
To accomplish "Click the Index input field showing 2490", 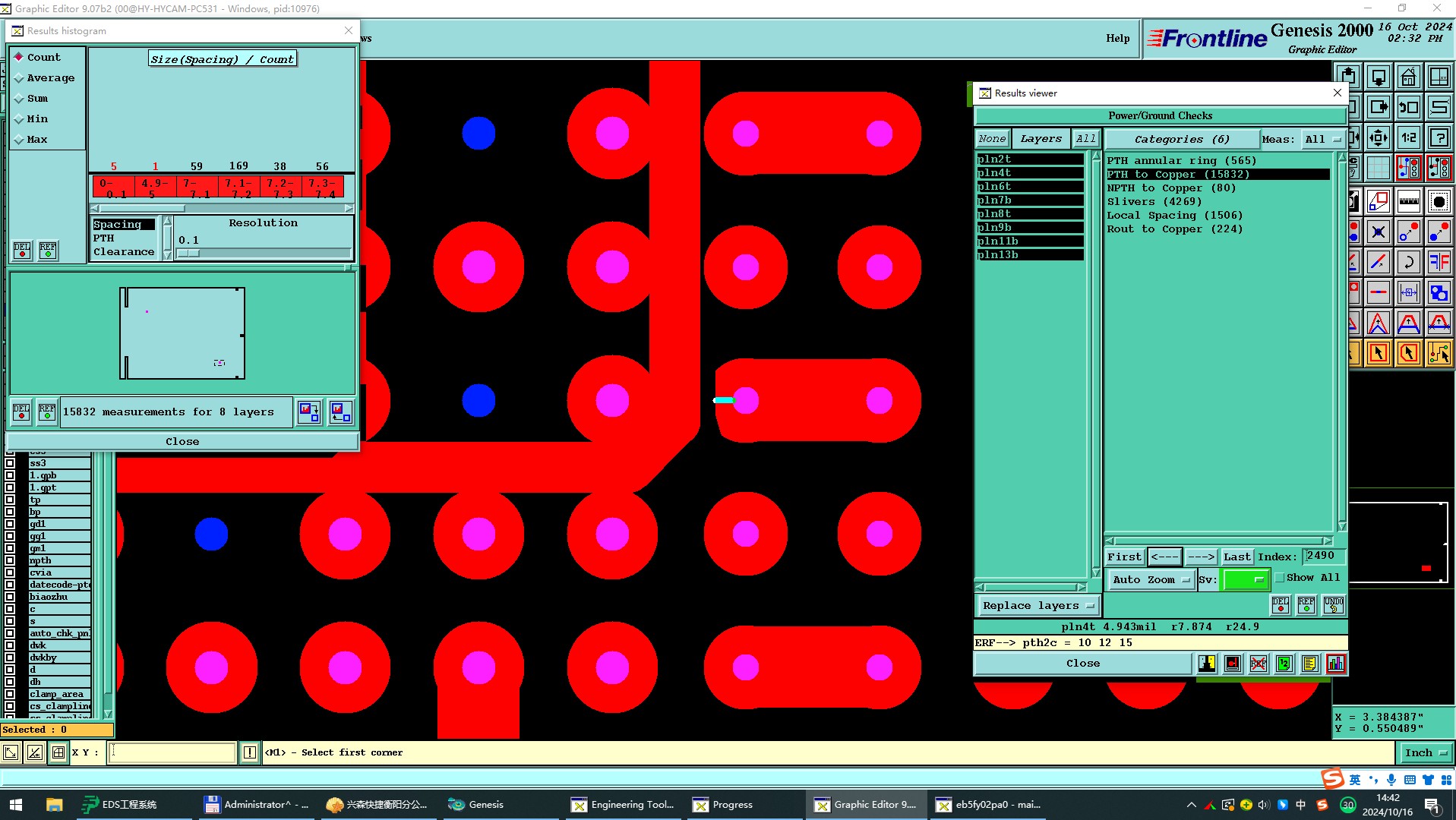I will coord(1323,556).
